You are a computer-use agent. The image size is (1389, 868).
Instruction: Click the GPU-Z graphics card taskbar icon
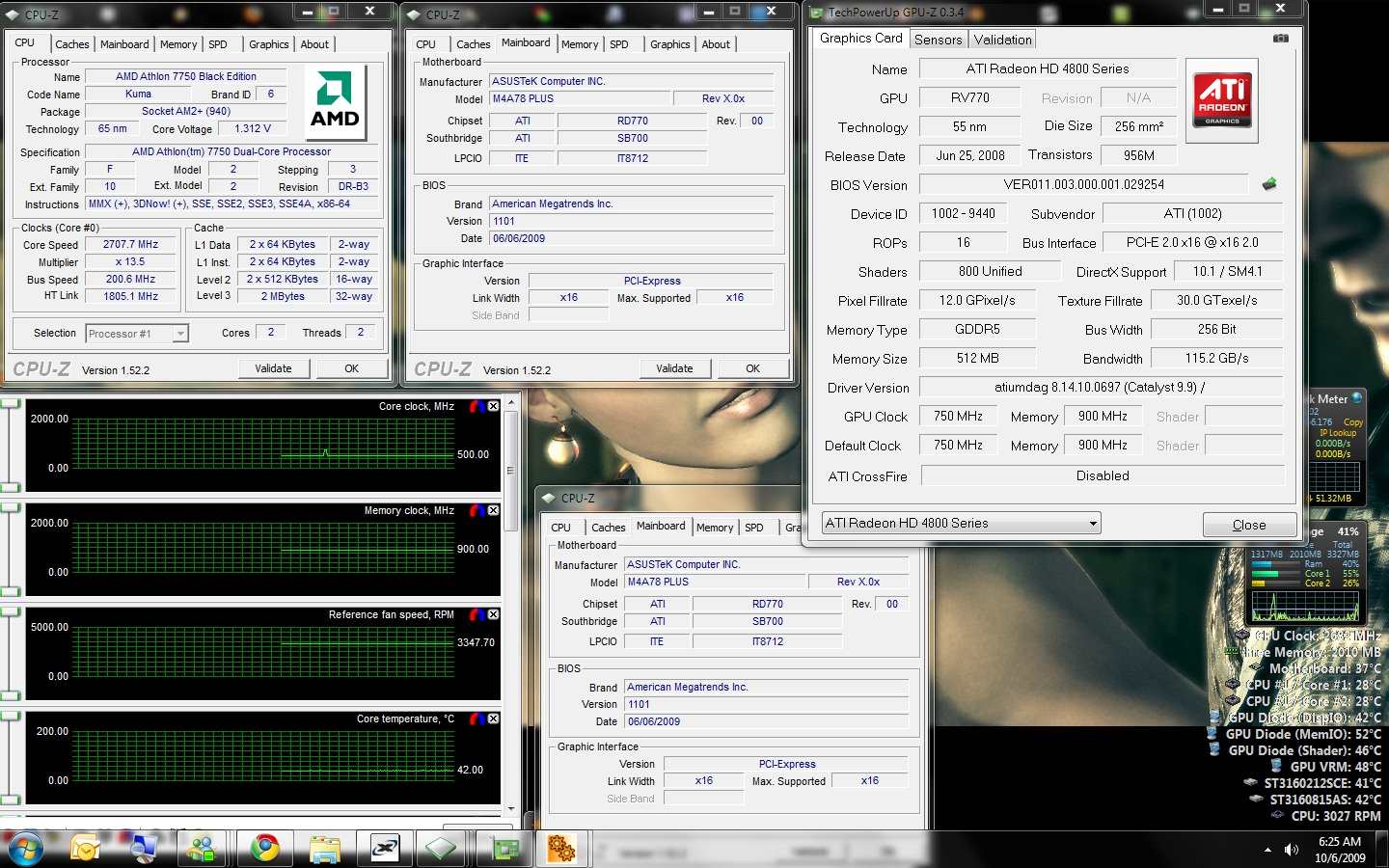(x=504, y=849)
